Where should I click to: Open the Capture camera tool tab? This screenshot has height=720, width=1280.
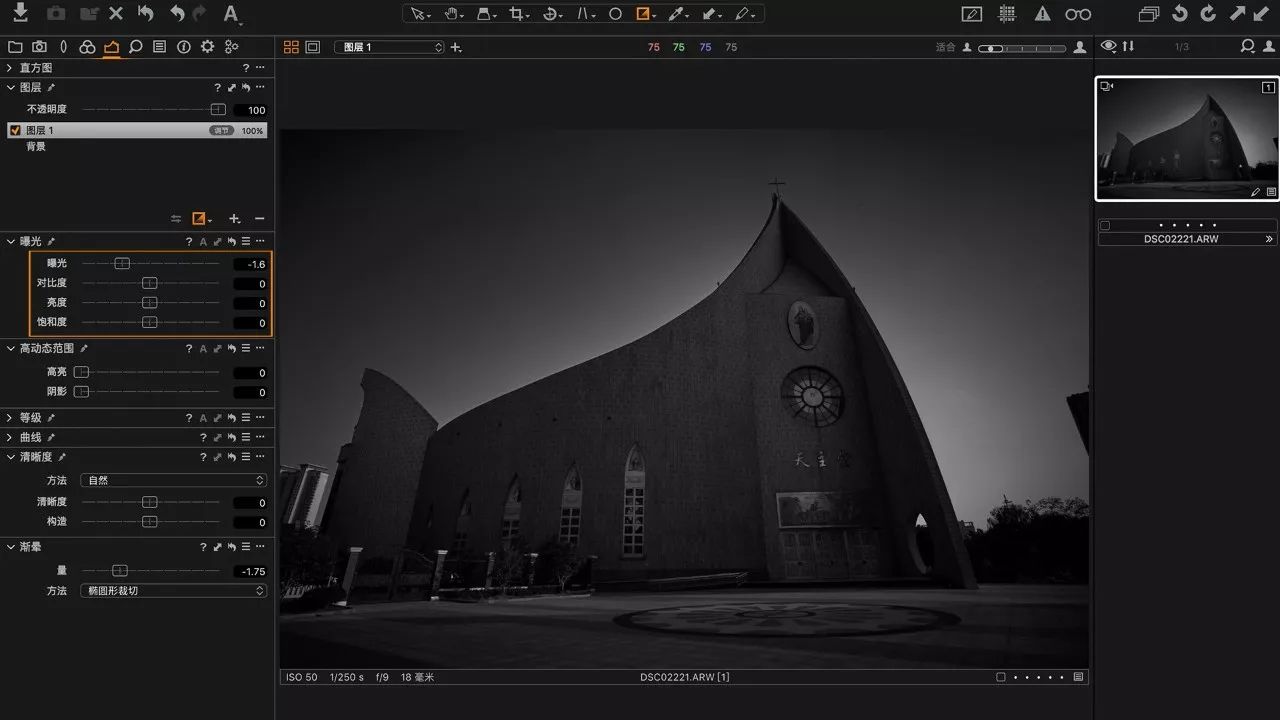39,47
